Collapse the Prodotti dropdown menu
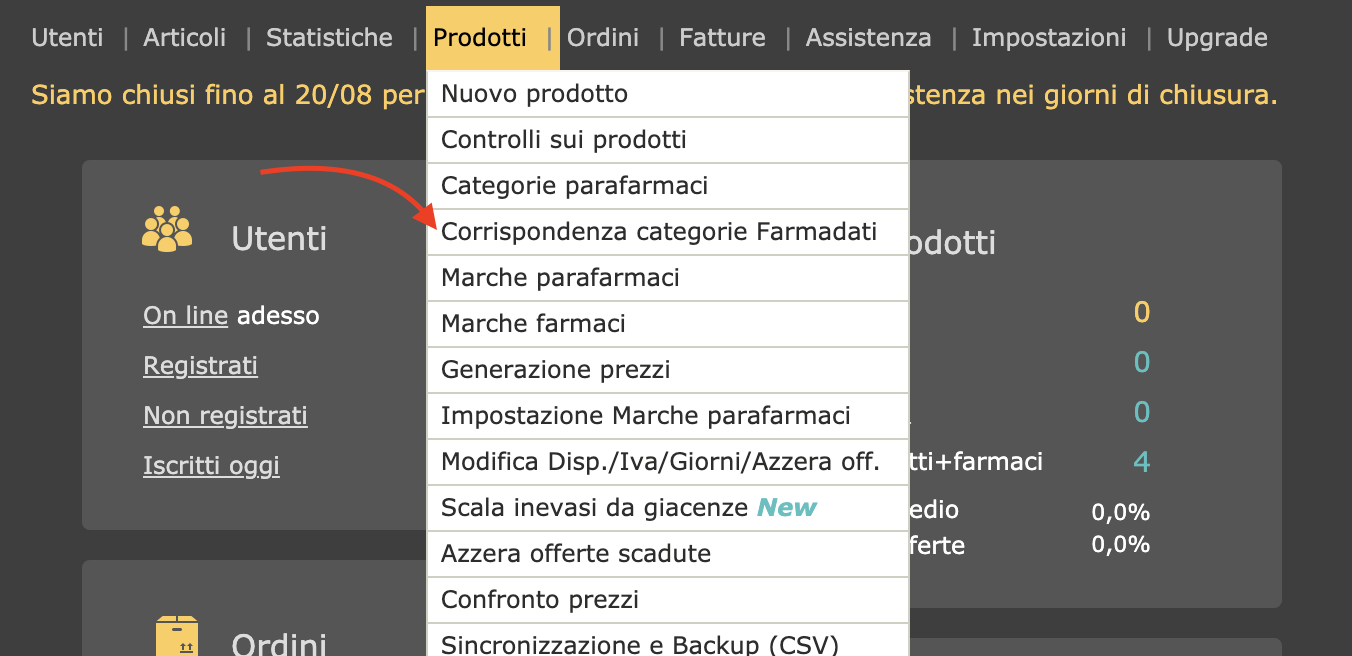This screenshot has height=656, width=1352. tap(480, 38)
